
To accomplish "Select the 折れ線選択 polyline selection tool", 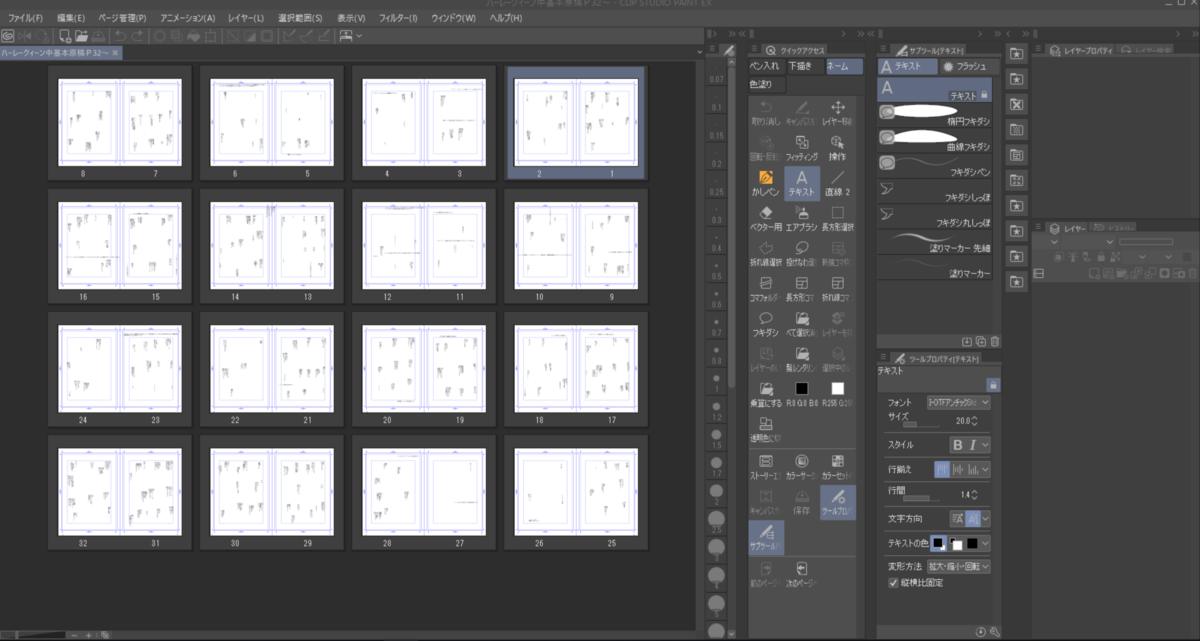I will tap(766, 253).
